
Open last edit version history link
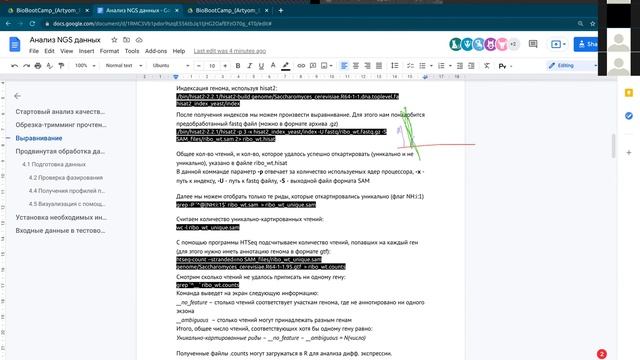[230, 51]
